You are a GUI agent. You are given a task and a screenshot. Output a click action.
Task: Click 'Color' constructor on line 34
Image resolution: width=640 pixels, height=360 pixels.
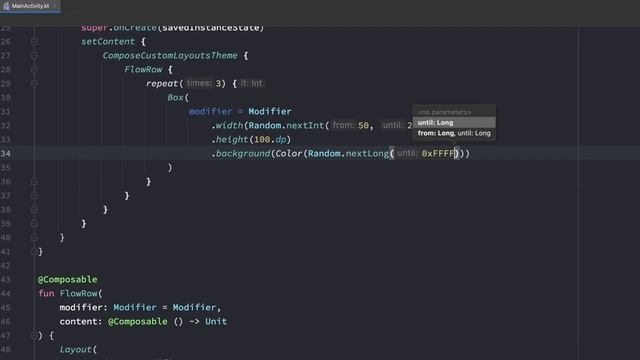289,153
